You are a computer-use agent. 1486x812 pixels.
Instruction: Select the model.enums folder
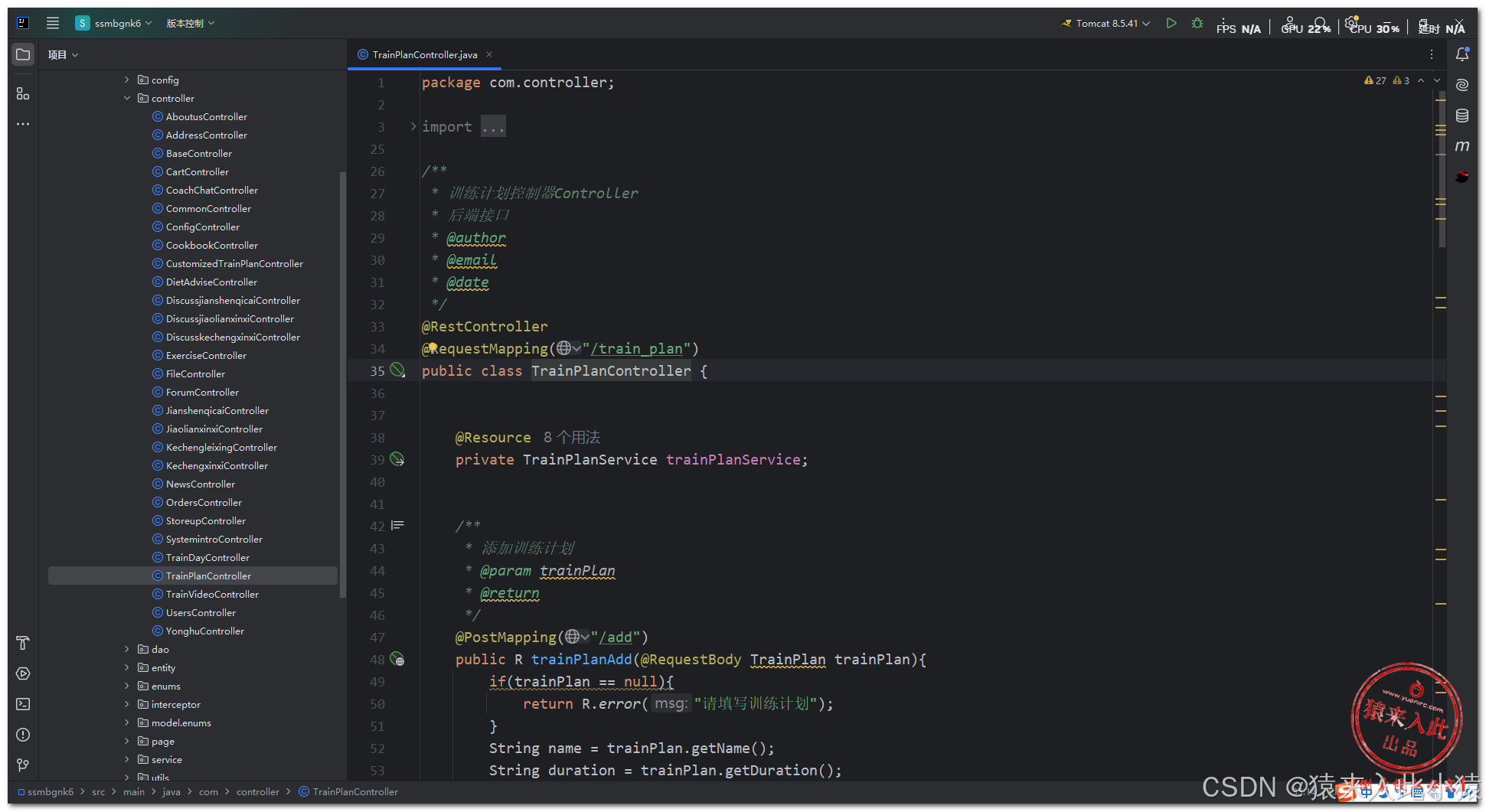181,722
